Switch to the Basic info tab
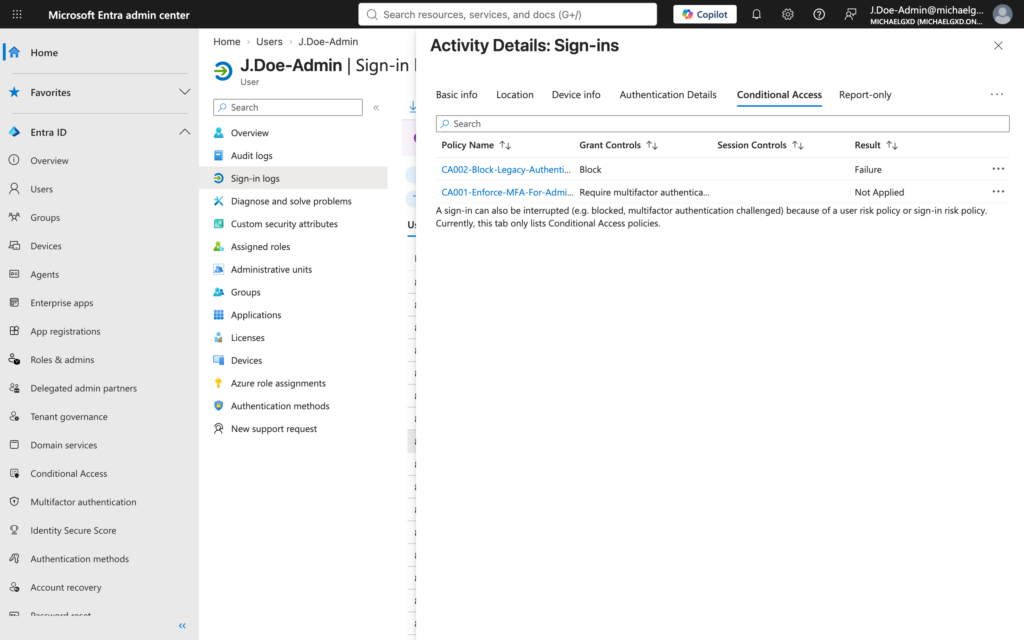 (x=456, y=95)
